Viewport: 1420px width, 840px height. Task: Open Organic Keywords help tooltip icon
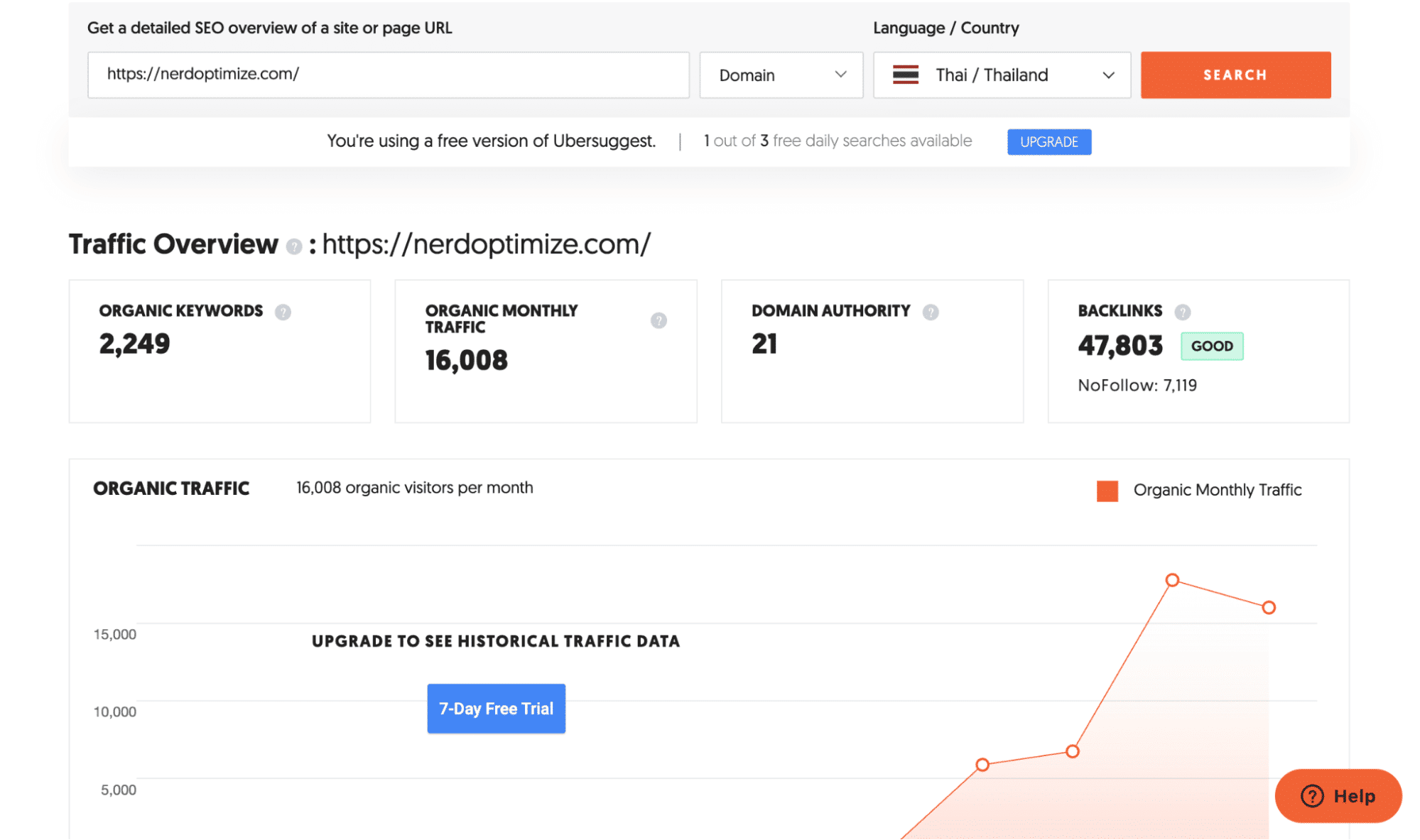[x=283, y=312]
